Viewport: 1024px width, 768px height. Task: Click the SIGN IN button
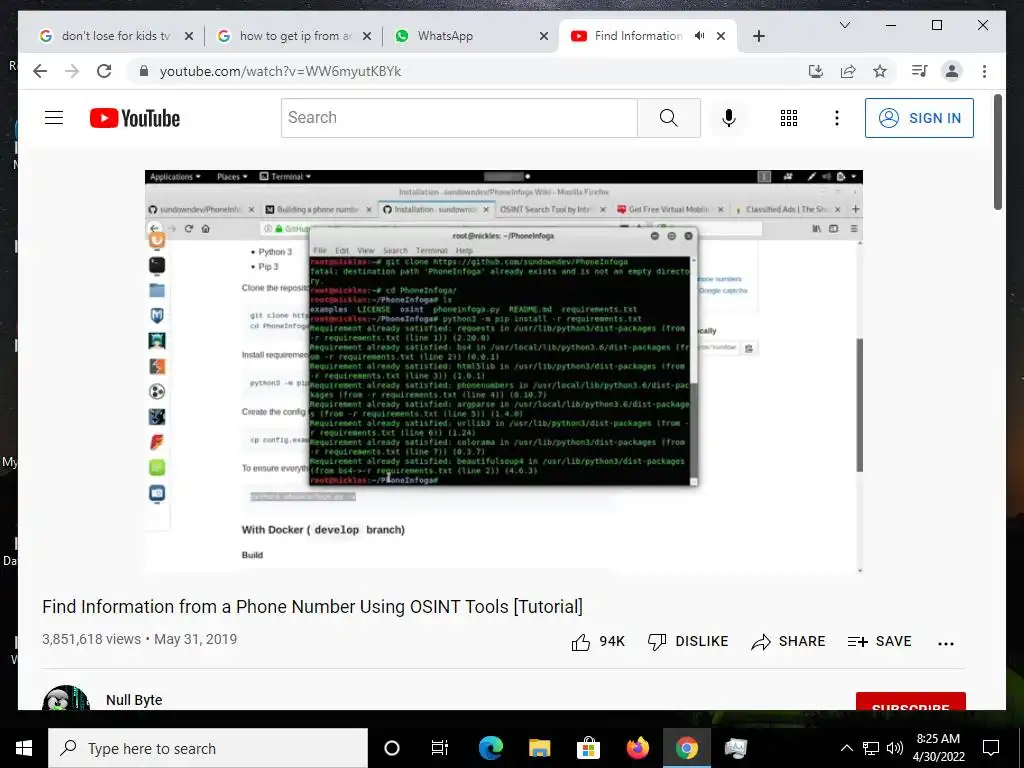[919, 118]
